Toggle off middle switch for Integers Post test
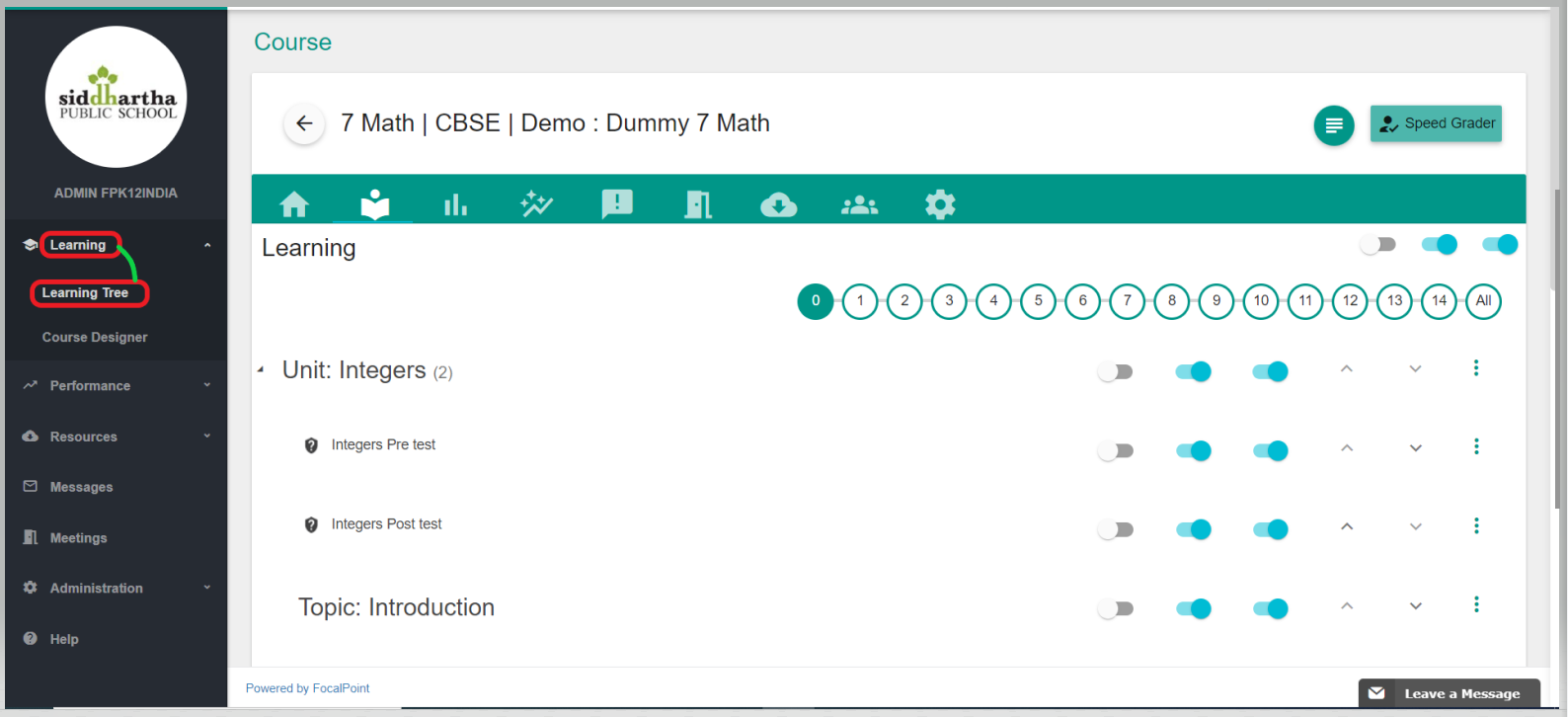This screenshot has width=1568, height=717. [1193, 529]
